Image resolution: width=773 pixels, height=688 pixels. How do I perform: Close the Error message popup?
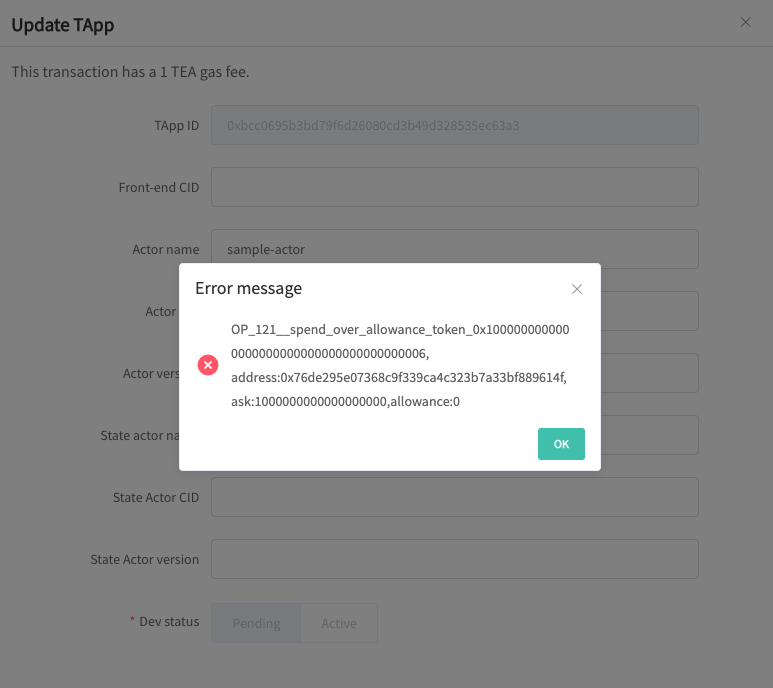(x=576, y=289)
